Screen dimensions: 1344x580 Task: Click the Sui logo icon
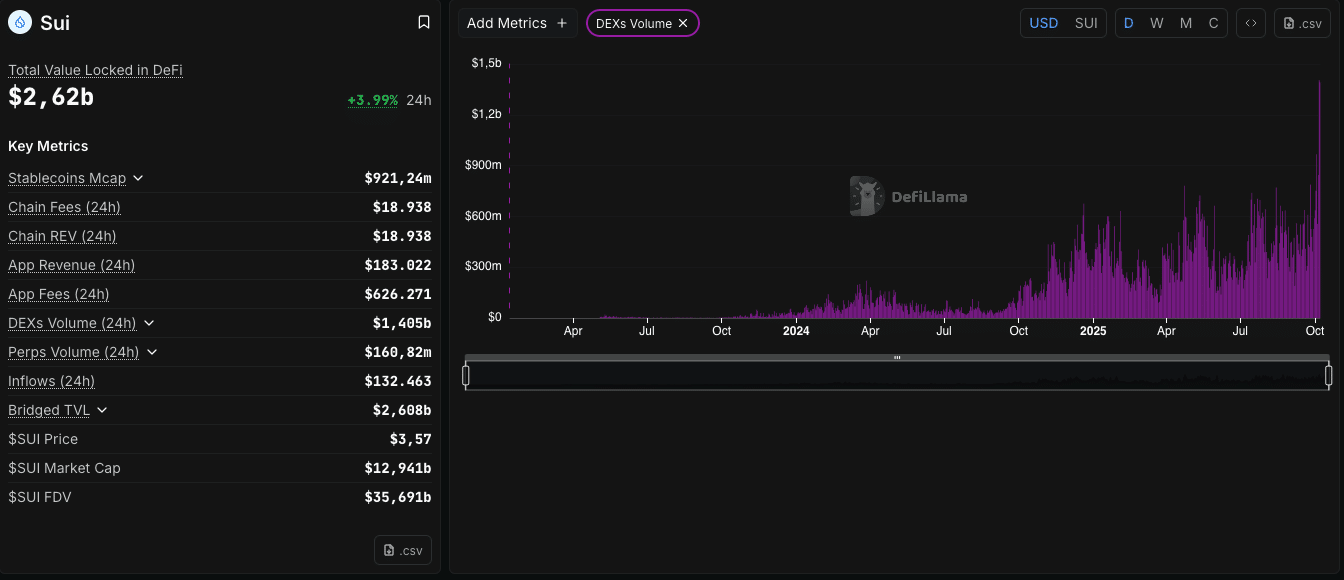(x=21, y=22)
